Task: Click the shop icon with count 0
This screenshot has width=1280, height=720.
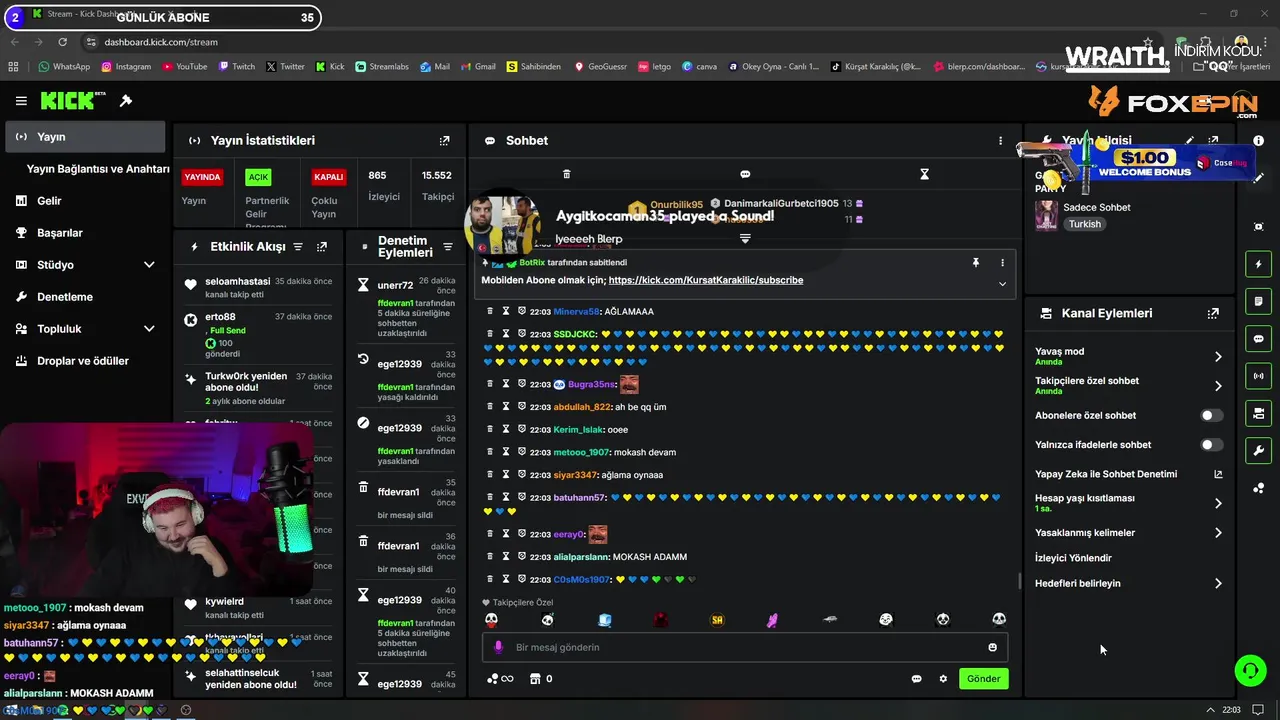Action: pos(540,679)
